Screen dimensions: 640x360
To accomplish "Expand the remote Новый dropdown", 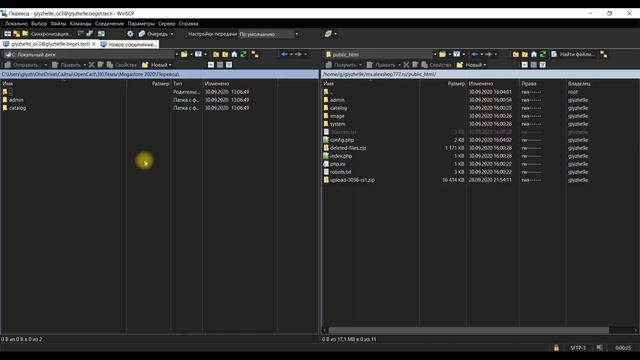I will tap(485, 65).
